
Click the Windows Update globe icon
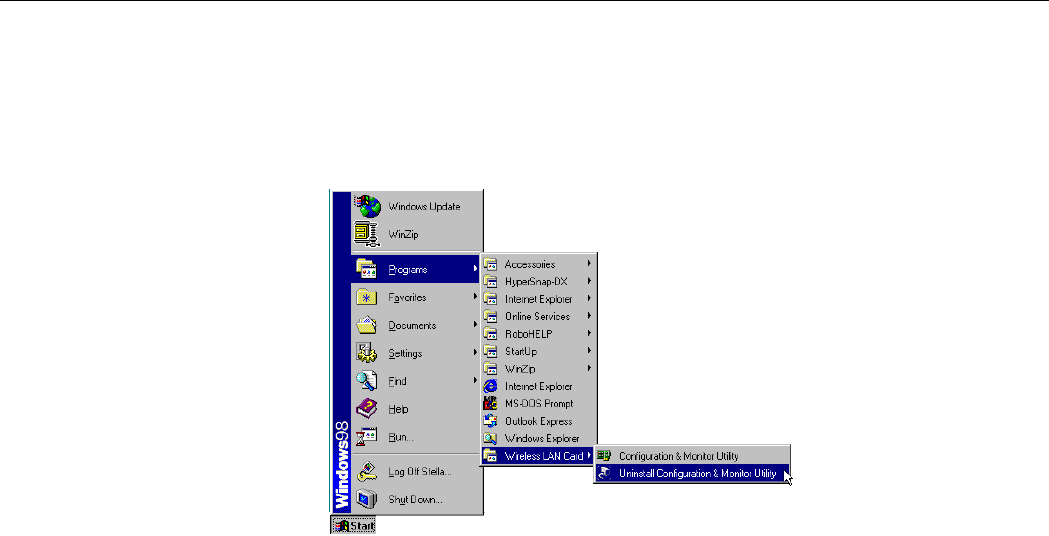point(367,206)
